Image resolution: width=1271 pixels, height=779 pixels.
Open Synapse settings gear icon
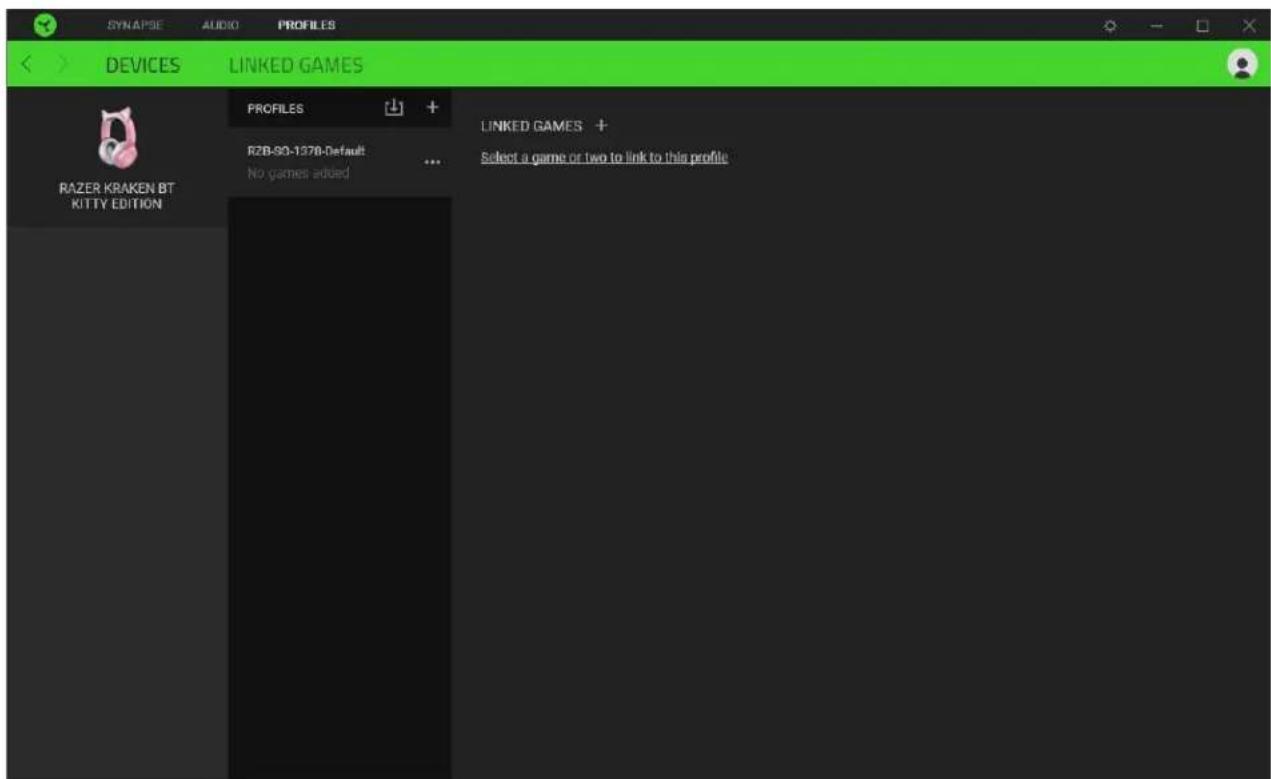[x=1109, y=24]
